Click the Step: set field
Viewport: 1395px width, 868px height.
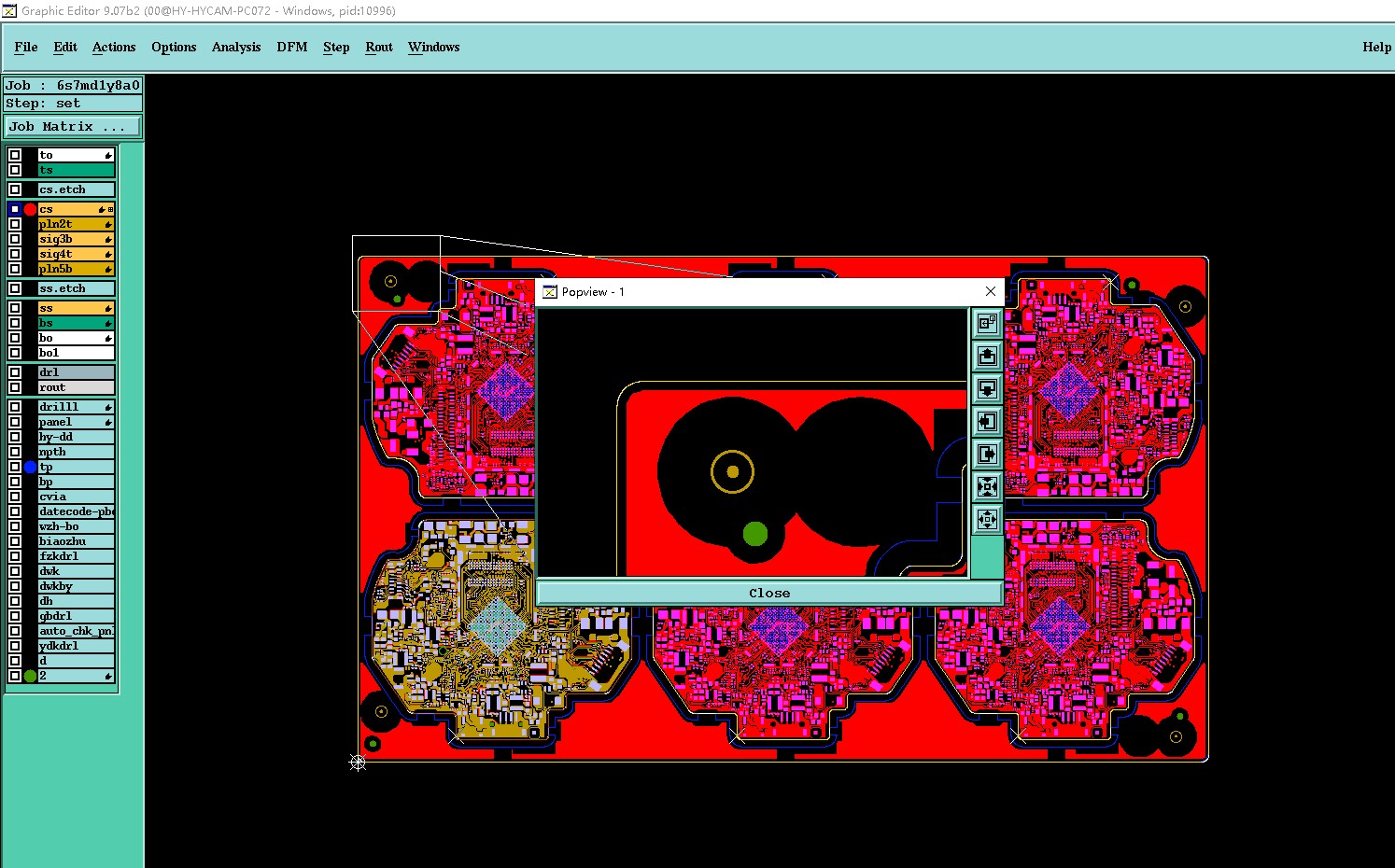[74, 104]
